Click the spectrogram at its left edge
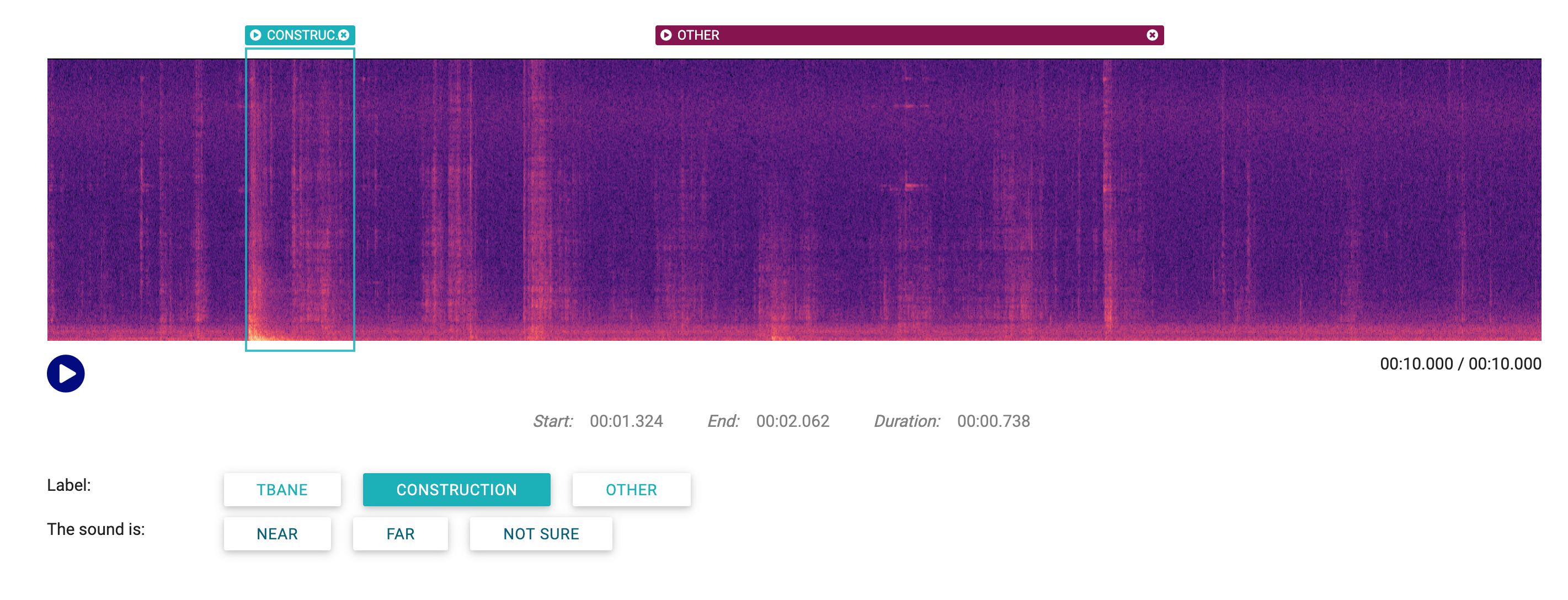The height and width of the screenshot is (600, 1568). tap(51, 201)
